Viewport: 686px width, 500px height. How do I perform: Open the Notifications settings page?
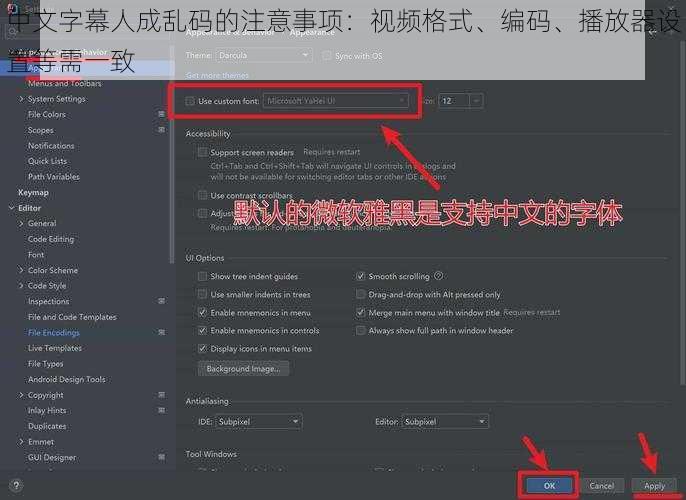coord(51,146)
